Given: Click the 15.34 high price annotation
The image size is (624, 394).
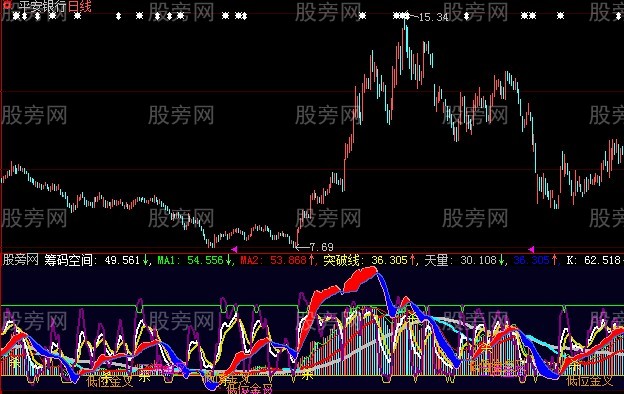Looking at the screenshot, I should point(433,17).
